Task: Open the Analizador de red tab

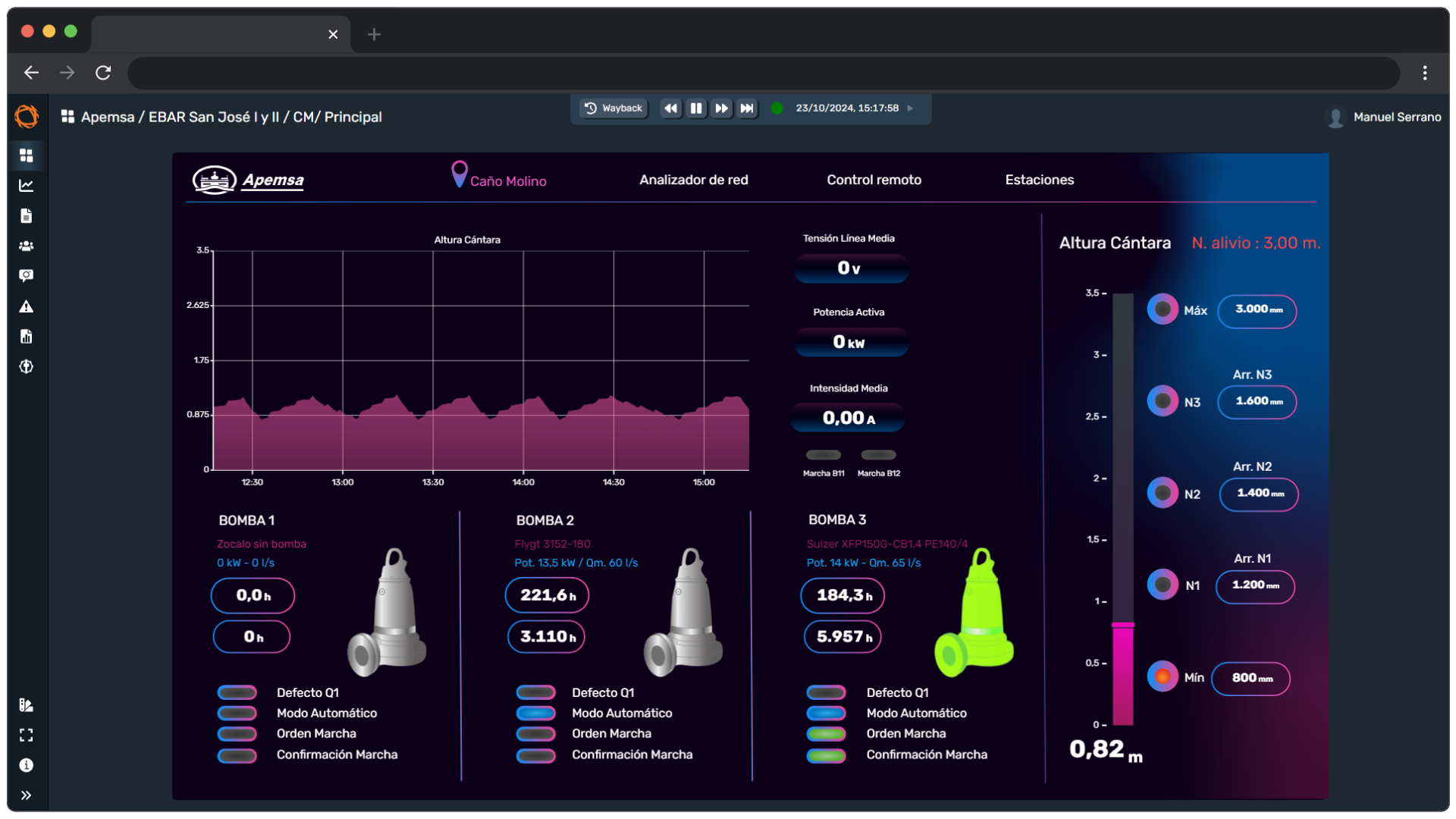Action: 693,180
